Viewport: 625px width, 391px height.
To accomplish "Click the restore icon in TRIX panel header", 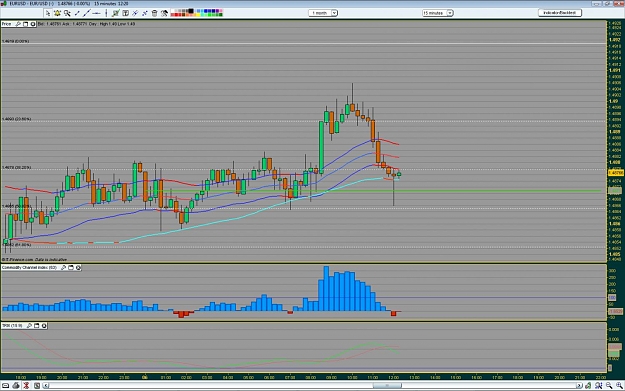I will (x=37, y=326).
